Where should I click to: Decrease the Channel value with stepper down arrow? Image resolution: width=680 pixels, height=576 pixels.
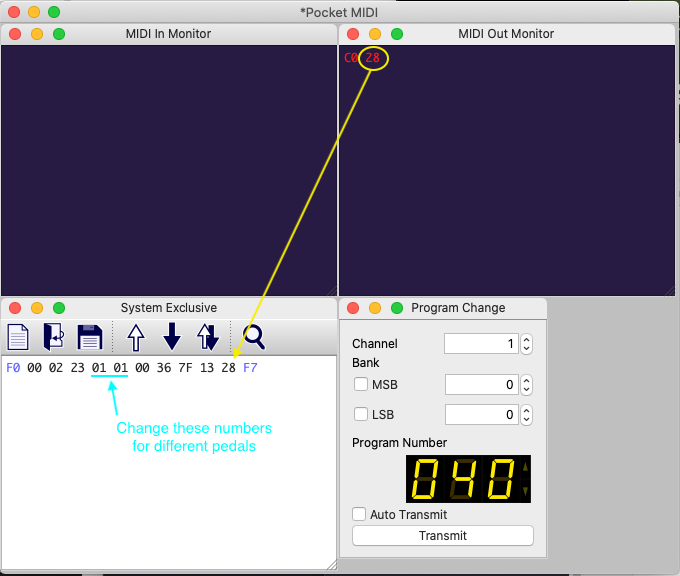click(526, 349)
